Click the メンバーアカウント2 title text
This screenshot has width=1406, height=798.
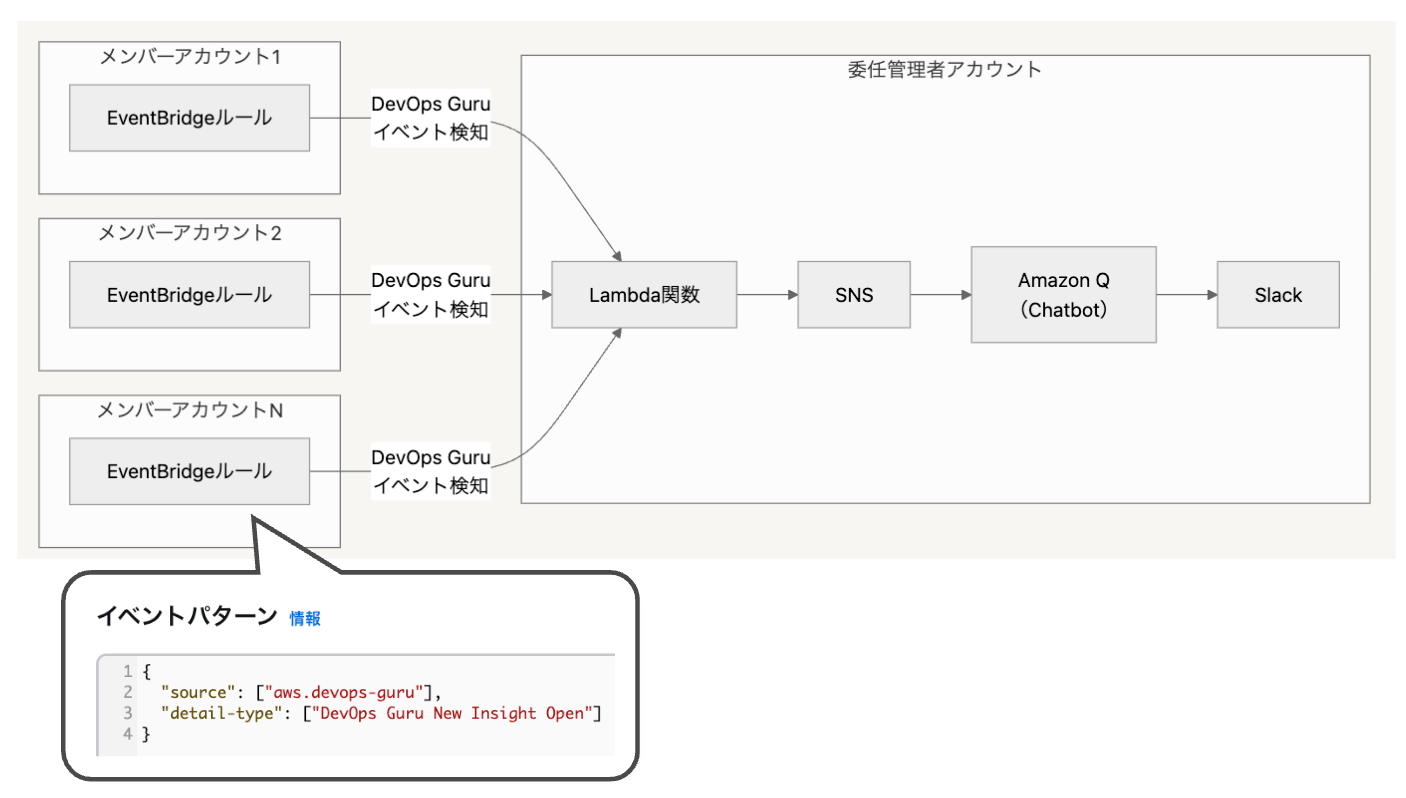pos(189,233)
